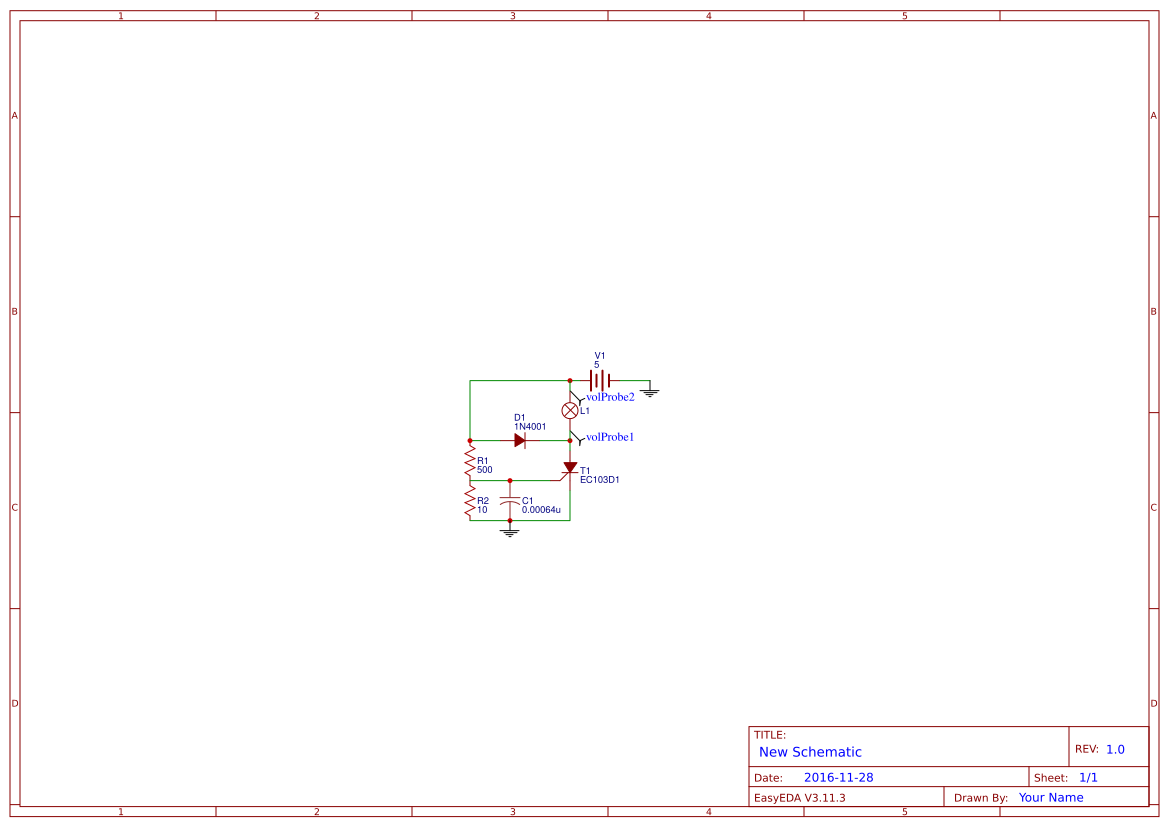
Task: Click the 'volProbe2' label
Action: 610,397
